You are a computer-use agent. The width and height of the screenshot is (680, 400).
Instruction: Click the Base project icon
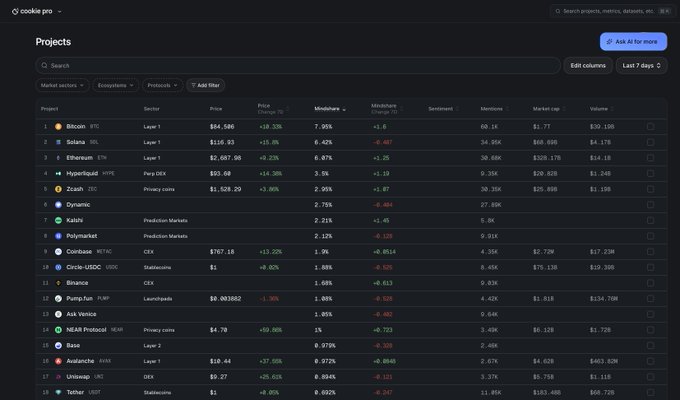coord(58,345)
